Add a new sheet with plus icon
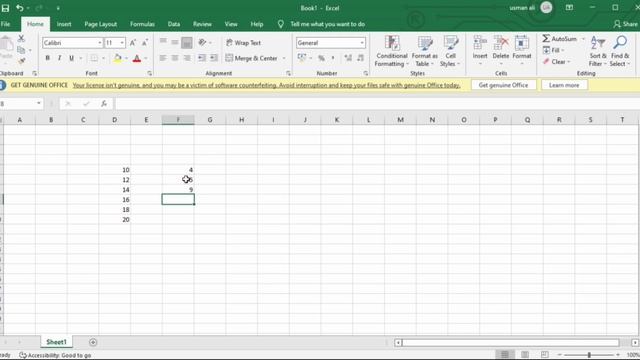This screenshot has height=360, width=640. click(x=93, y=342)
